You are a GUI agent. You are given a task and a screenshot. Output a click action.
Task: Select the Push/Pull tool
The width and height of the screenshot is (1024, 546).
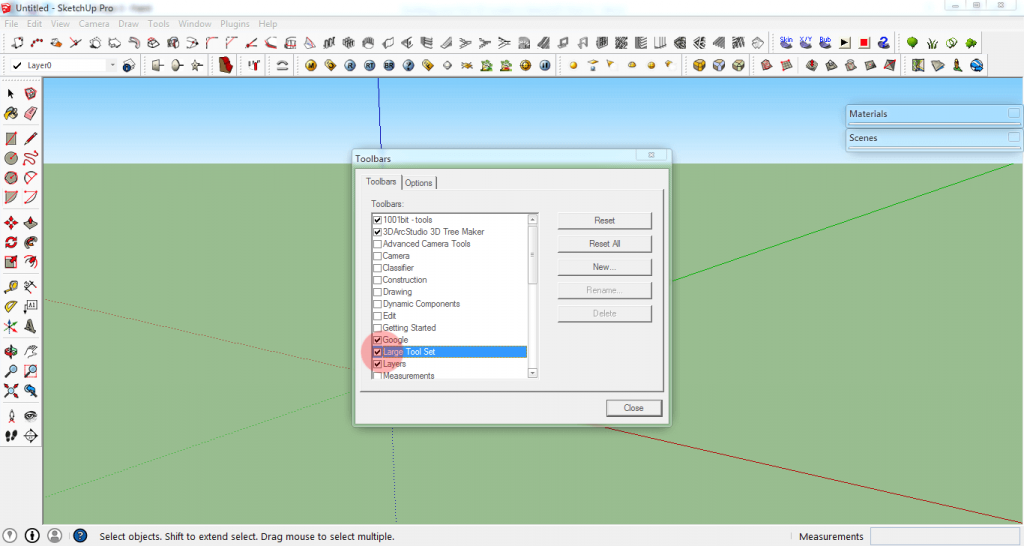[x=30, y=223]
